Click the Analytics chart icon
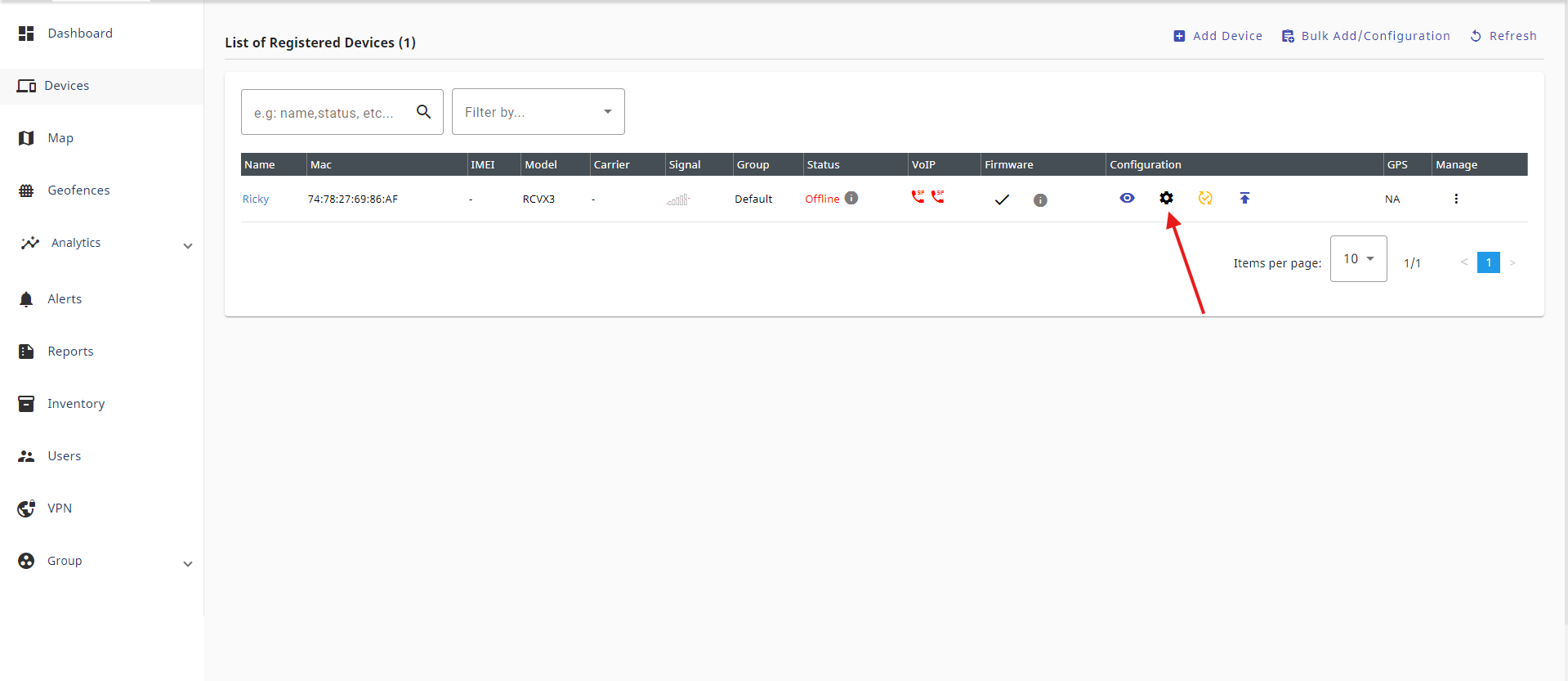The image size is (1568, 681). point(30,243)
